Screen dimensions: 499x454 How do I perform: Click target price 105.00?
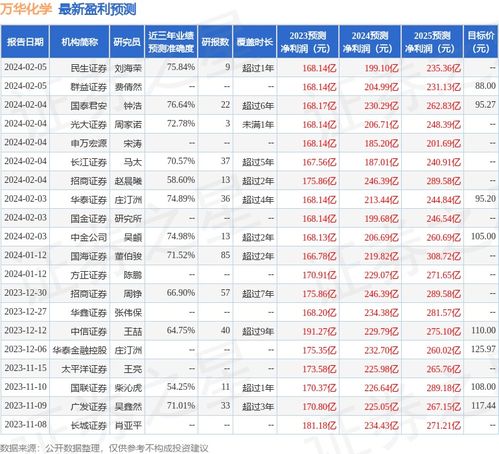pos(483,236)
